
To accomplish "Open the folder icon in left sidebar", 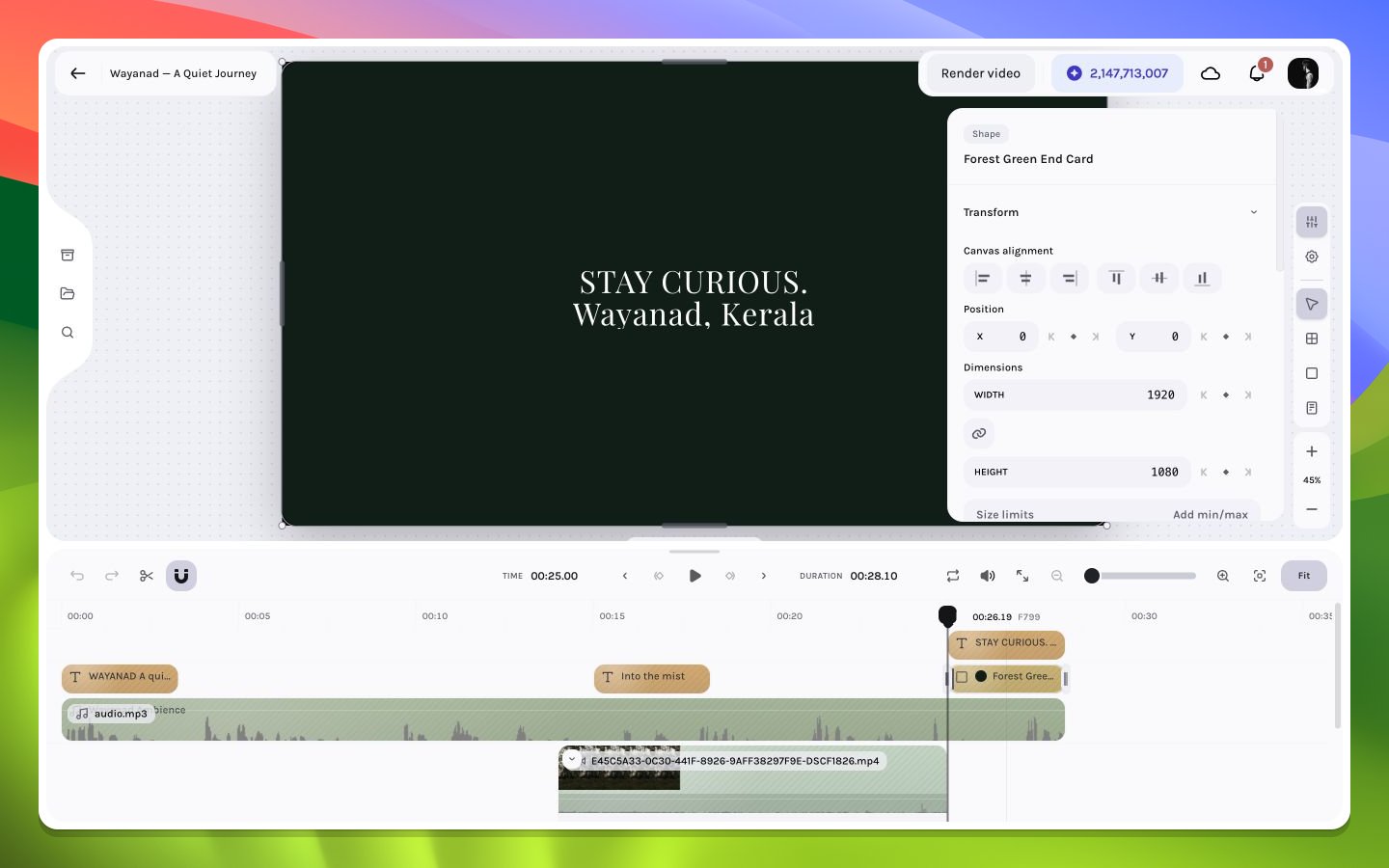I will (68, 294).
